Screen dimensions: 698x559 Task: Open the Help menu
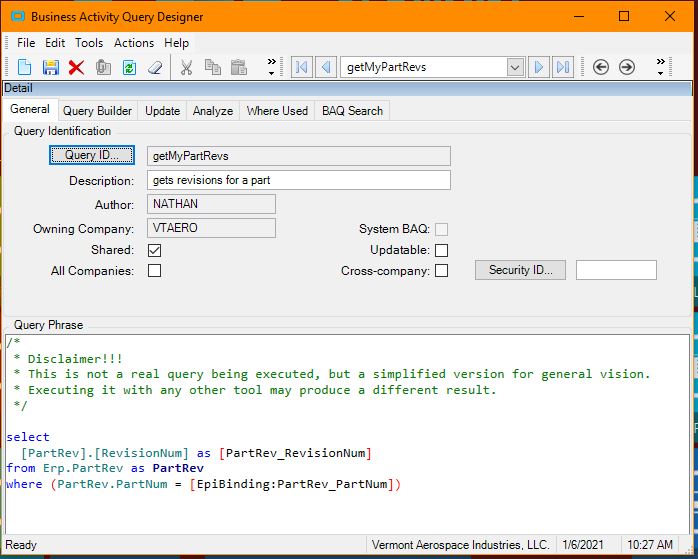coord(176,43)
